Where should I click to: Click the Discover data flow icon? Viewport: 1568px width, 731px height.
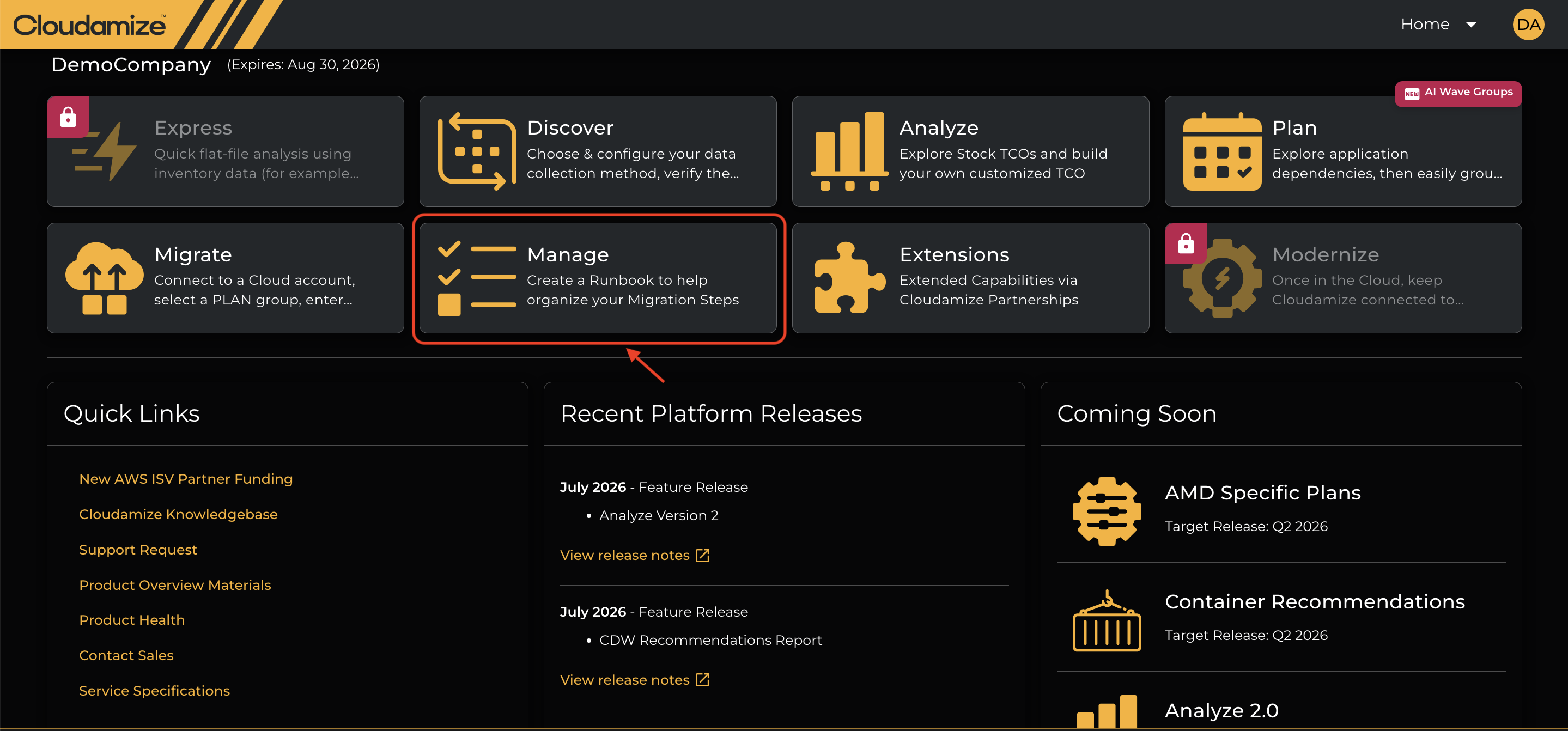[x=477, y=151]
